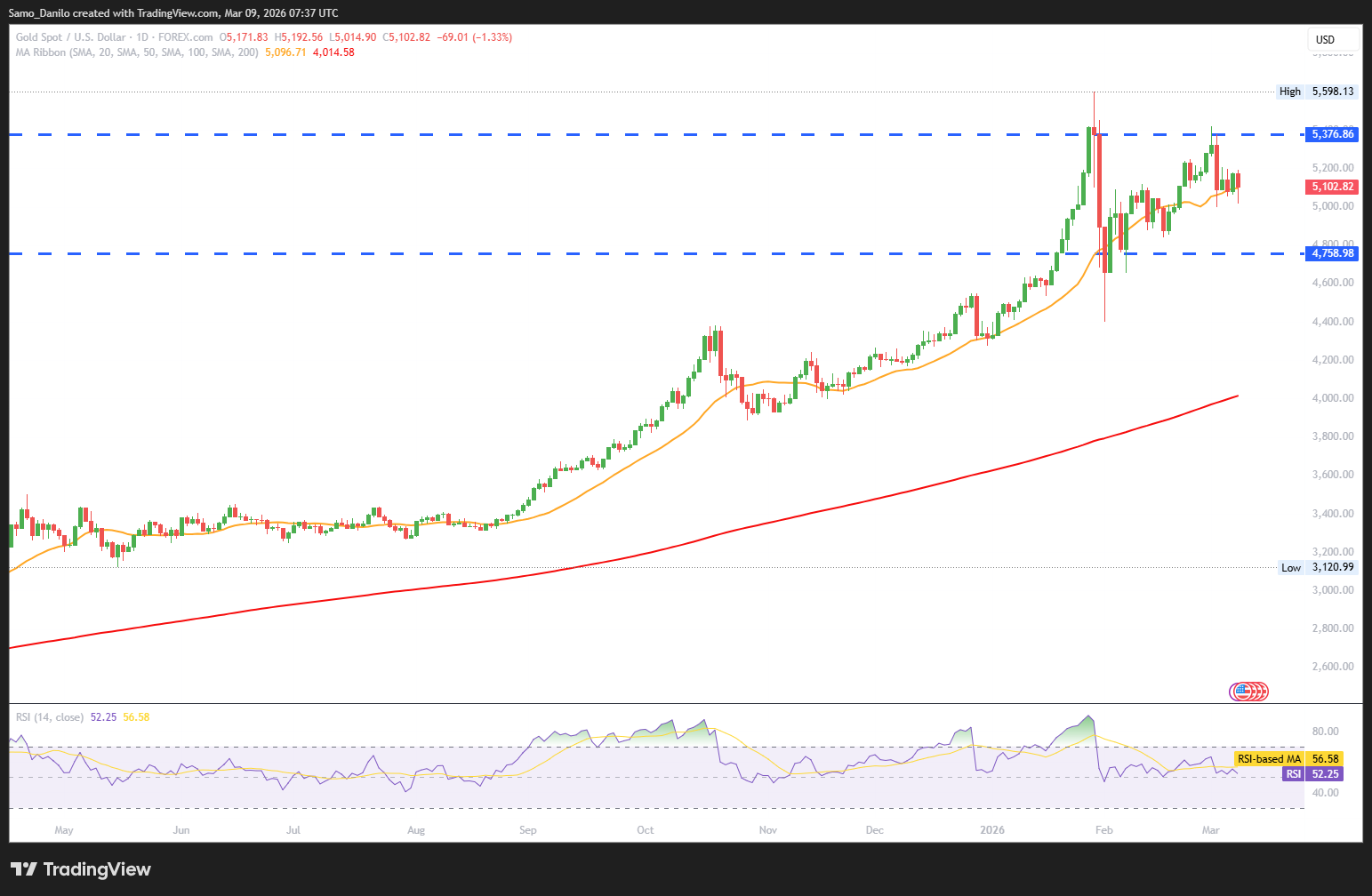Click the Low 3,120.99 price marker

pyautogui.click(x=1317, y=567)
